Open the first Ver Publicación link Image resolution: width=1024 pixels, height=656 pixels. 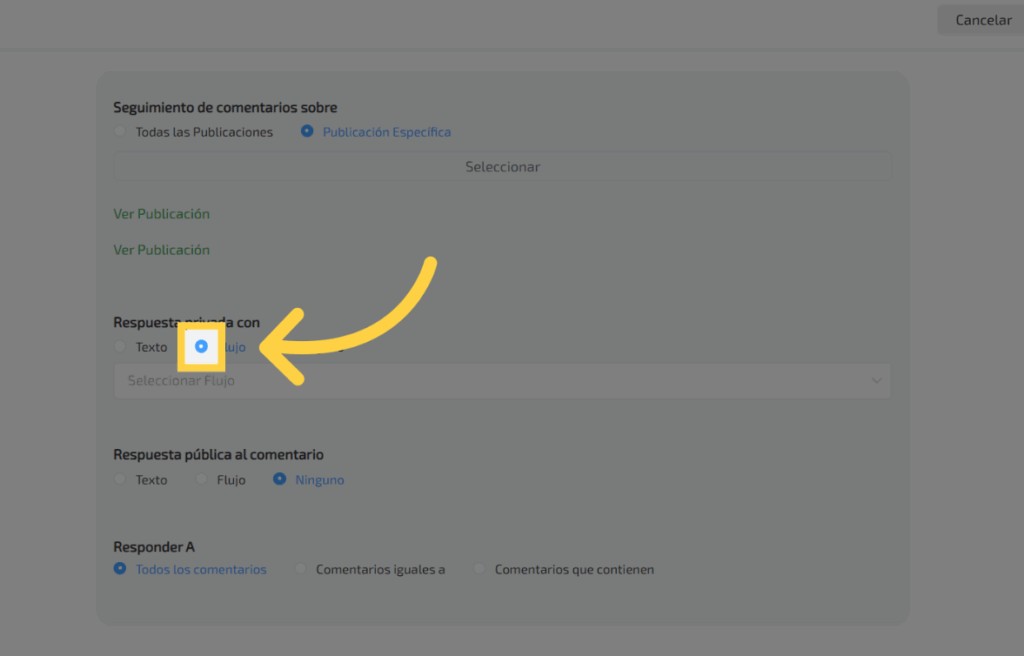coord(162,214)
